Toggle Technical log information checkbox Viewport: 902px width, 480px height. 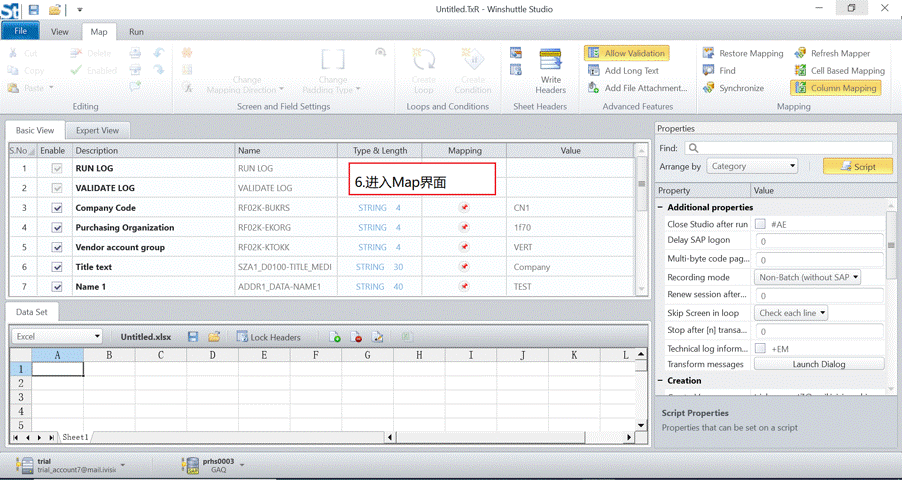760,348
